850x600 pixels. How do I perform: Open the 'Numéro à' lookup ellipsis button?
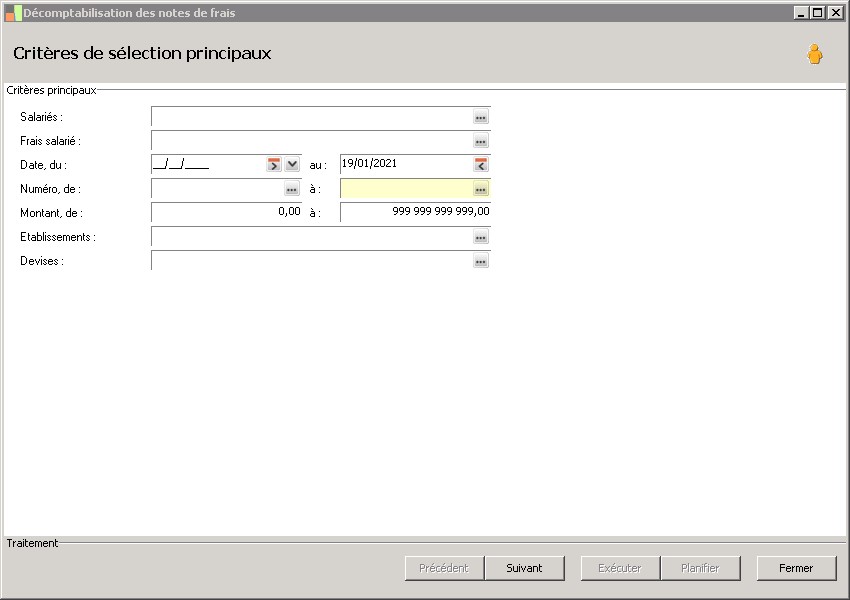coord(481,189)
